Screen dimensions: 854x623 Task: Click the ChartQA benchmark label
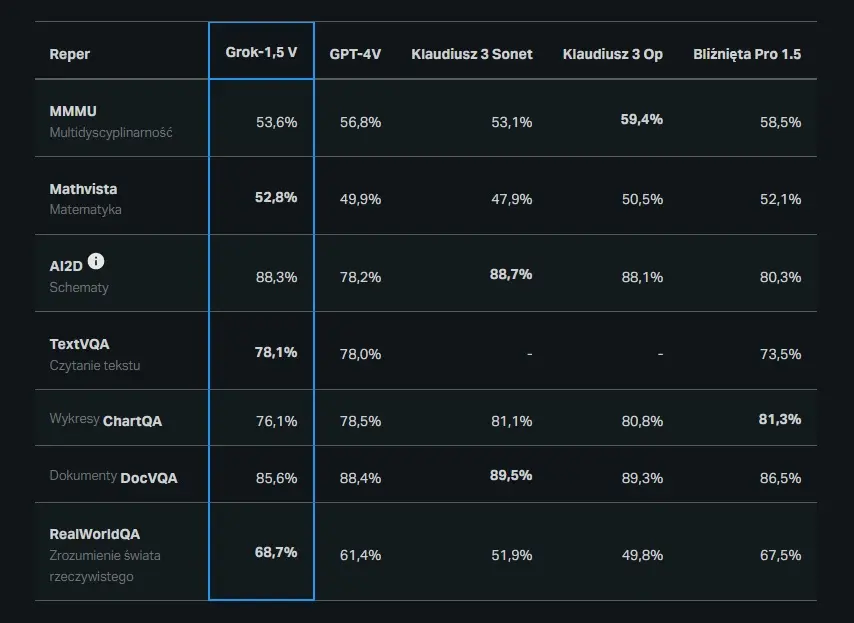pyautogui.click(x=132, y=421)
